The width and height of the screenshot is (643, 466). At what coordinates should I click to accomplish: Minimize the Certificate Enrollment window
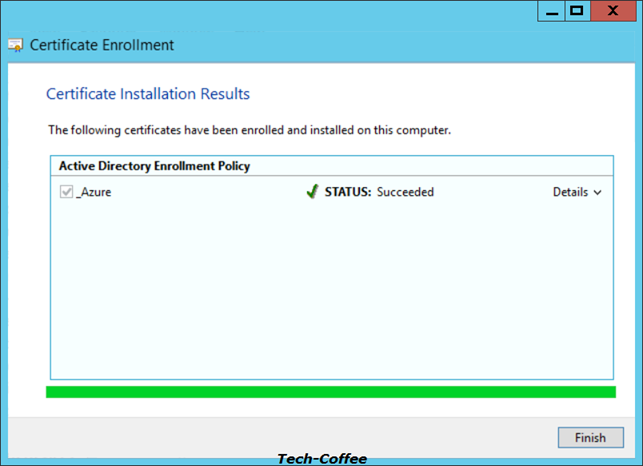coord(552,11)
